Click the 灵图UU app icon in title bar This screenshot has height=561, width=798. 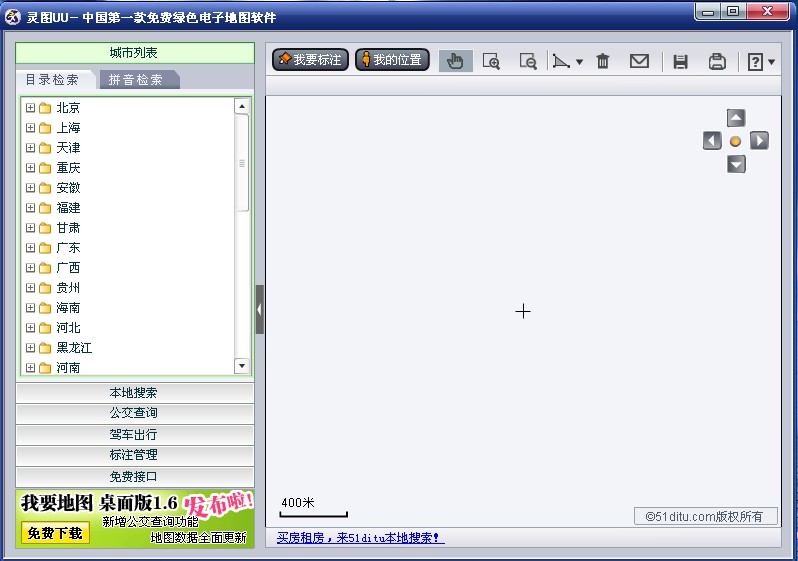click(13, 17)
